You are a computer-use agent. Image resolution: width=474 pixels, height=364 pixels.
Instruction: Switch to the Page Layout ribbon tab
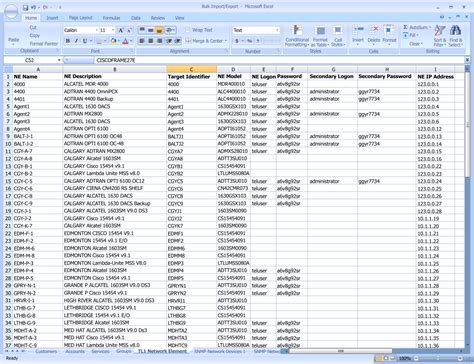pos(80,18)
